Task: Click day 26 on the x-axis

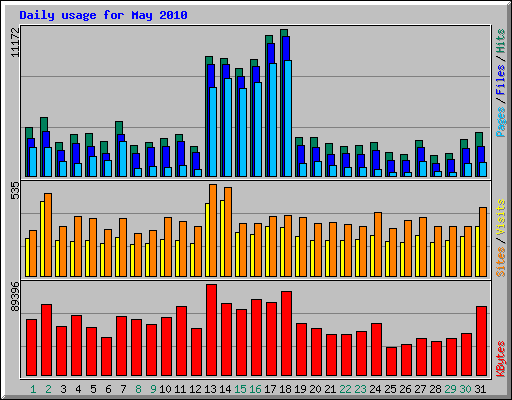Action: [x=405, y=389]
